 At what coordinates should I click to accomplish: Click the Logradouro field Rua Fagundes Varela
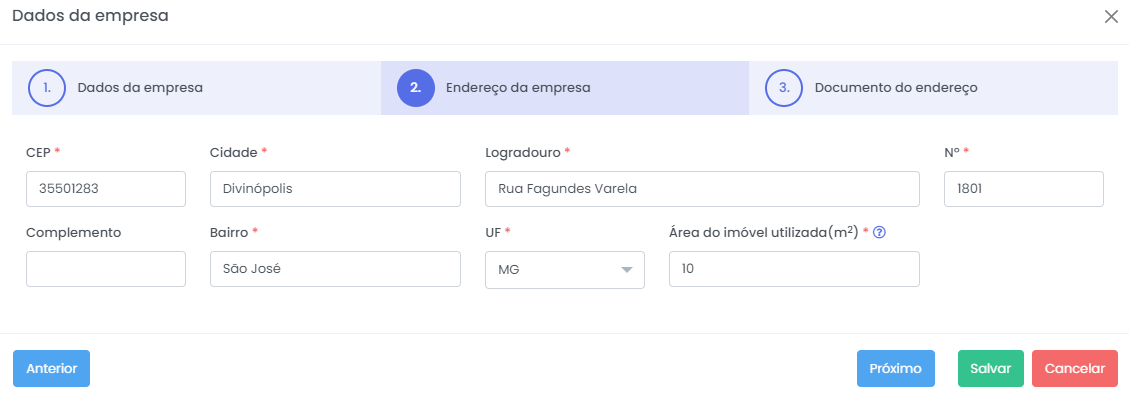[703, 189]
